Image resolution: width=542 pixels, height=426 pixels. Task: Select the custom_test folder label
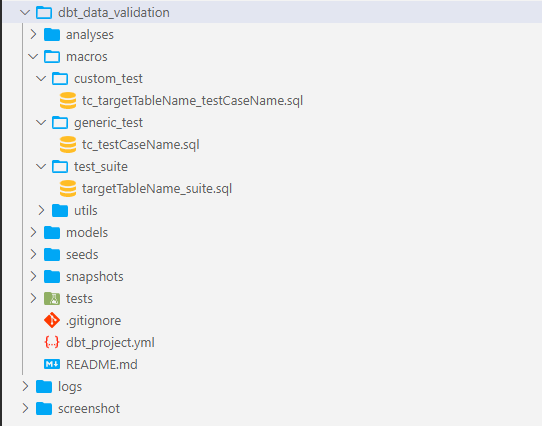(x=108, y=79)
